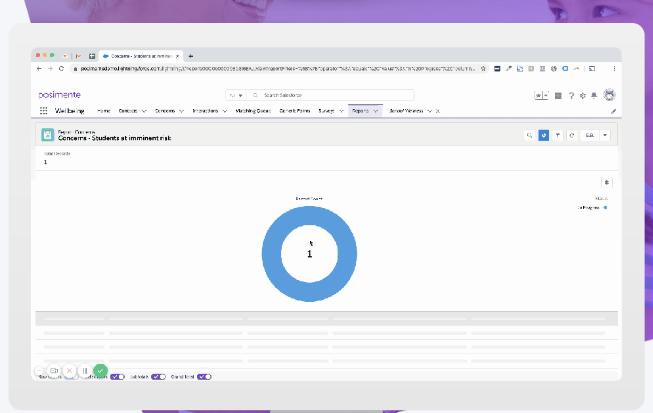Viewport: 653px width, 413px height.
Task: Click the report search icon
Action: 530,134
